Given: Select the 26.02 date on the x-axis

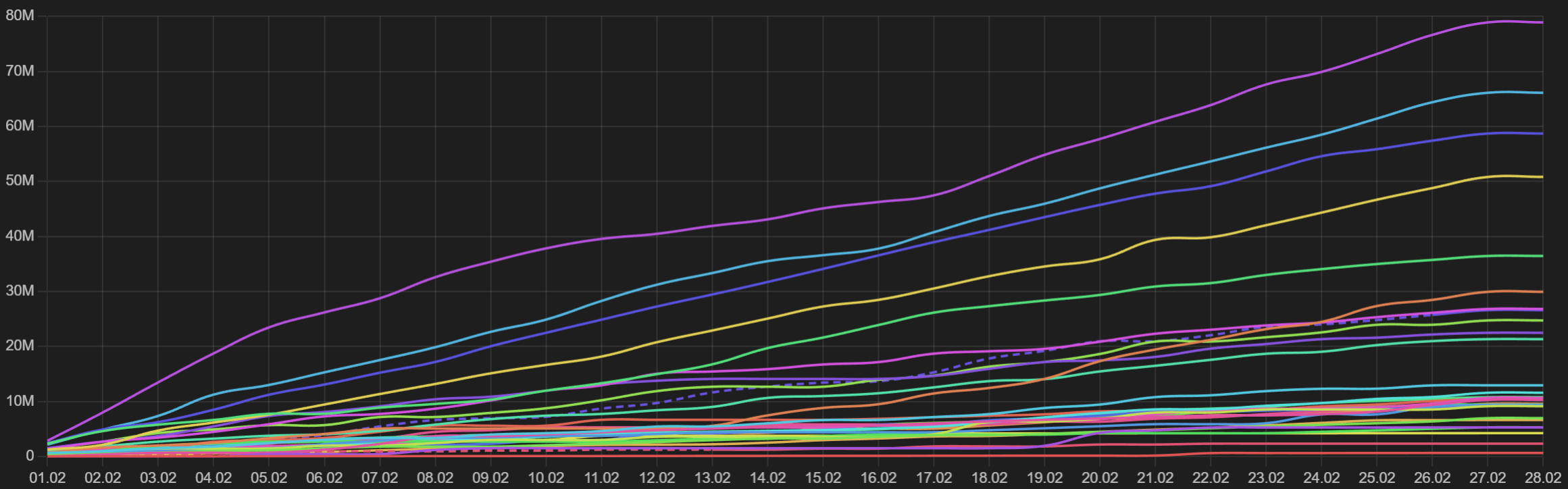Looking at the screenshot, I should [1432, 478].
